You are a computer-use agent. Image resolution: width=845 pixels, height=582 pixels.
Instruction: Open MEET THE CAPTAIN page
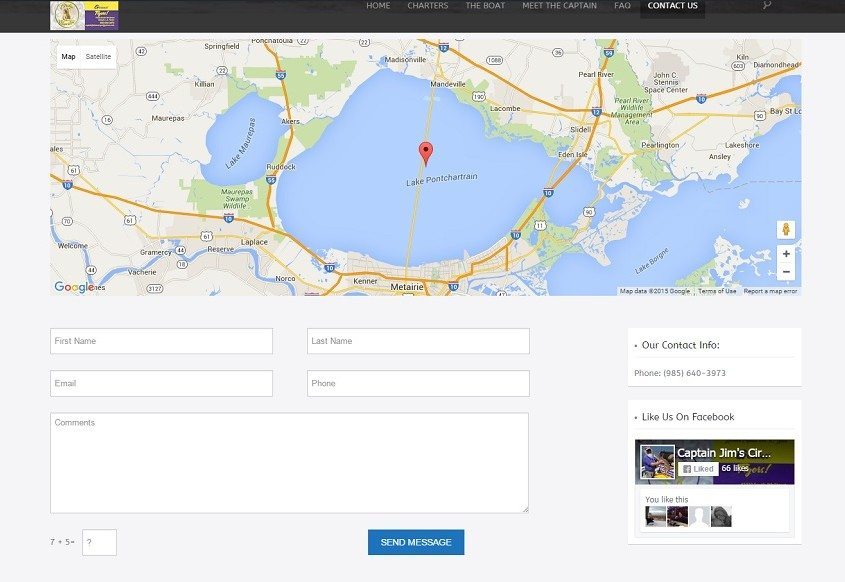(559, 6)
